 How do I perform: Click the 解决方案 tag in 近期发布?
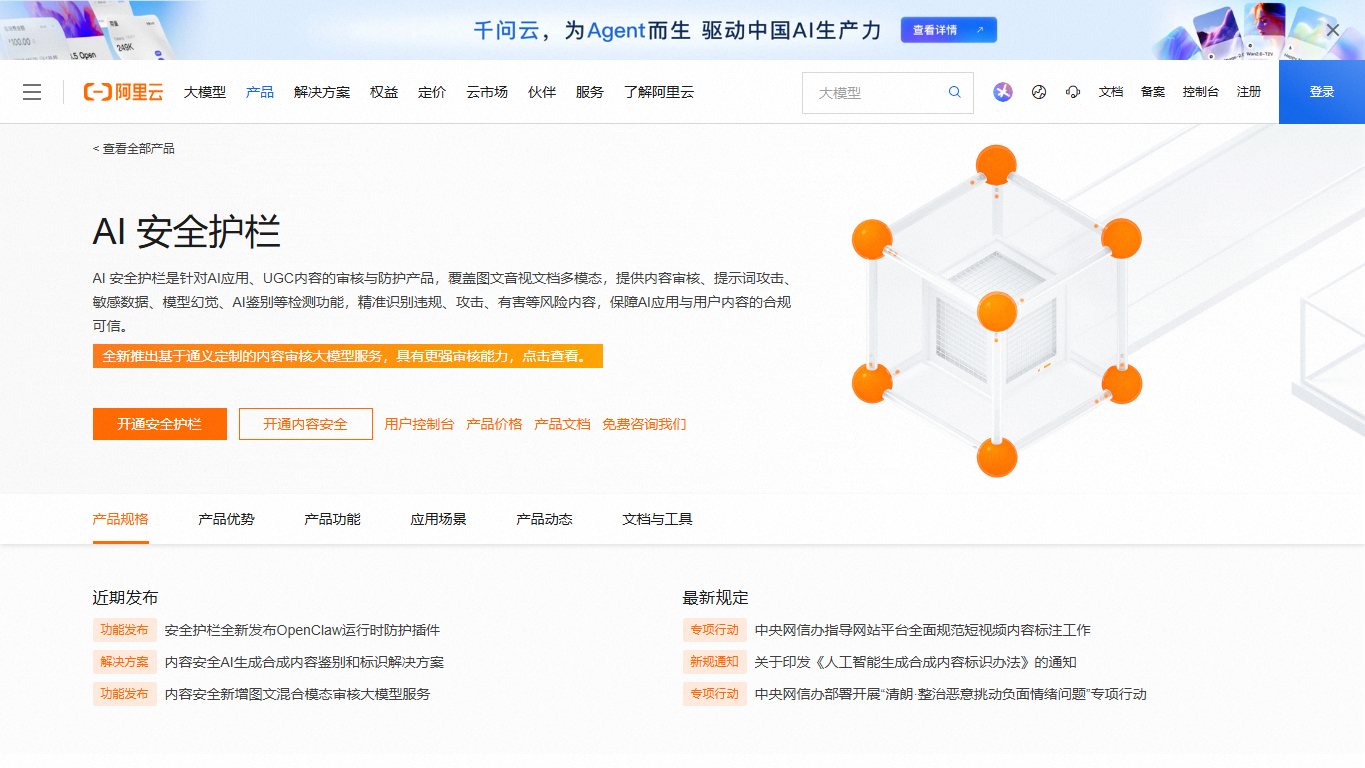click(x=125, y=662)
